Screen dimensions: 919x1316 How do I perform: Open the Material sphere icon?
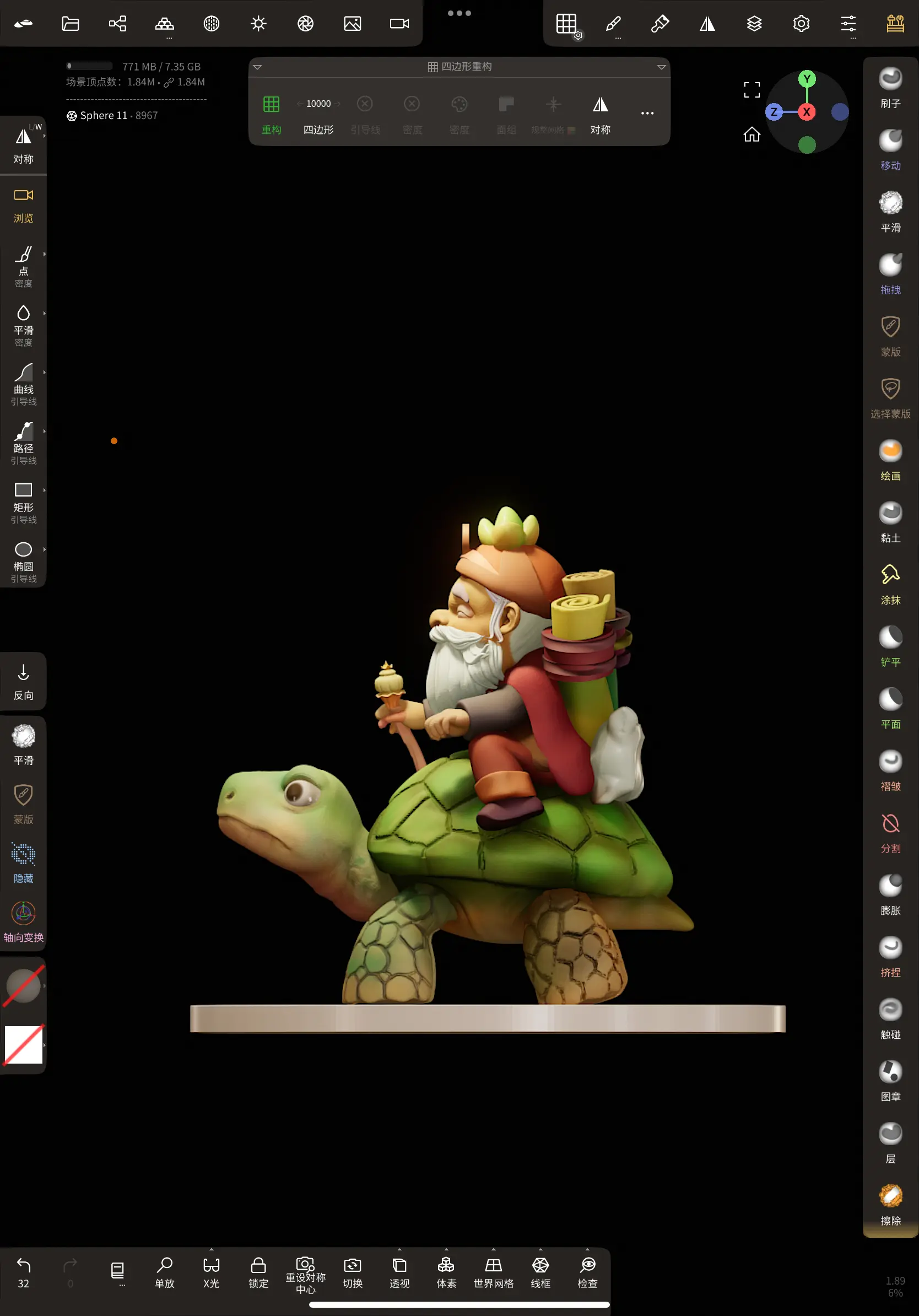click(212, 24)
